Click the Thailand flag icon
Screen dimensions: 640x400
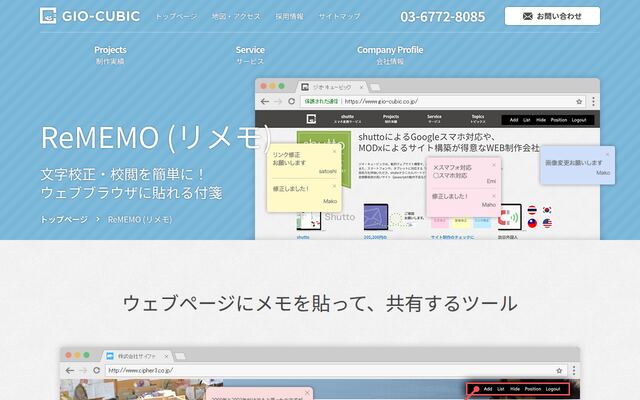(532, 210)
